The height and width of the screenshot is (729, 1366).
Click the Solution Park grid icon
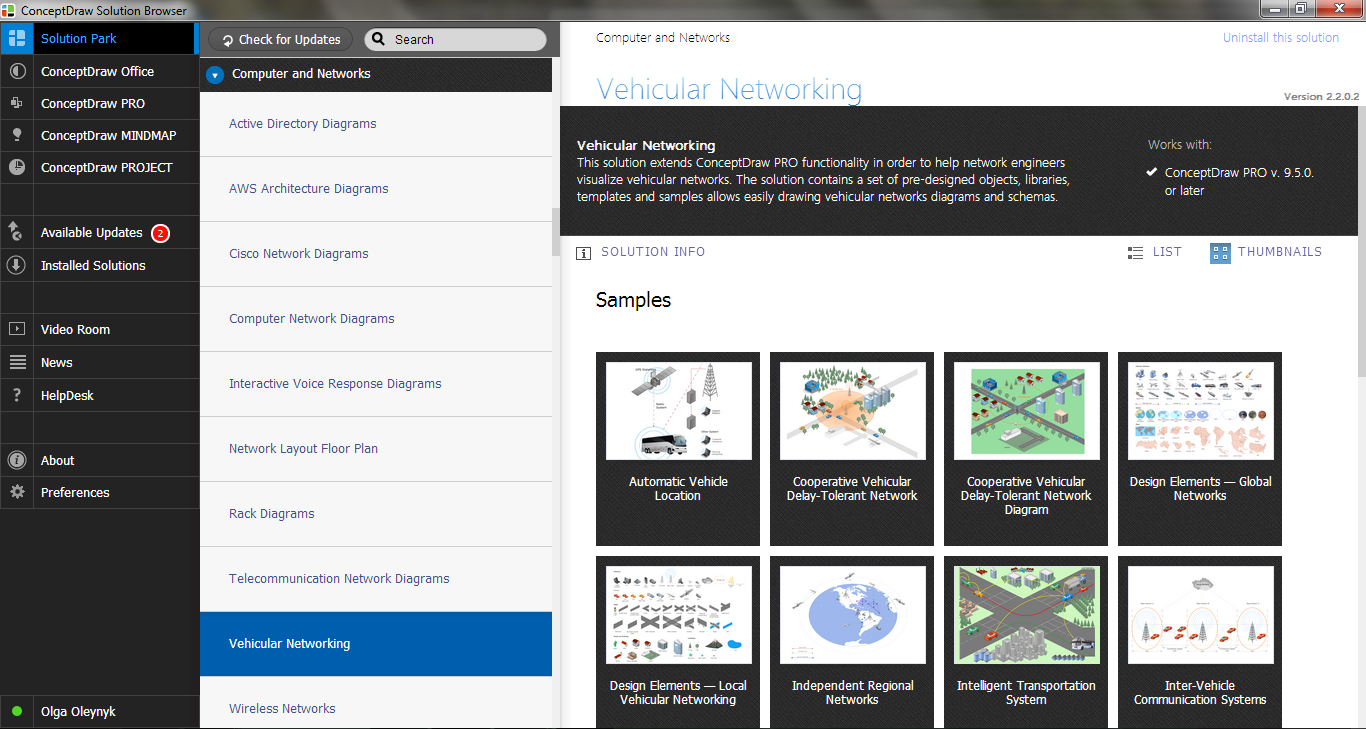pos(16,38)
